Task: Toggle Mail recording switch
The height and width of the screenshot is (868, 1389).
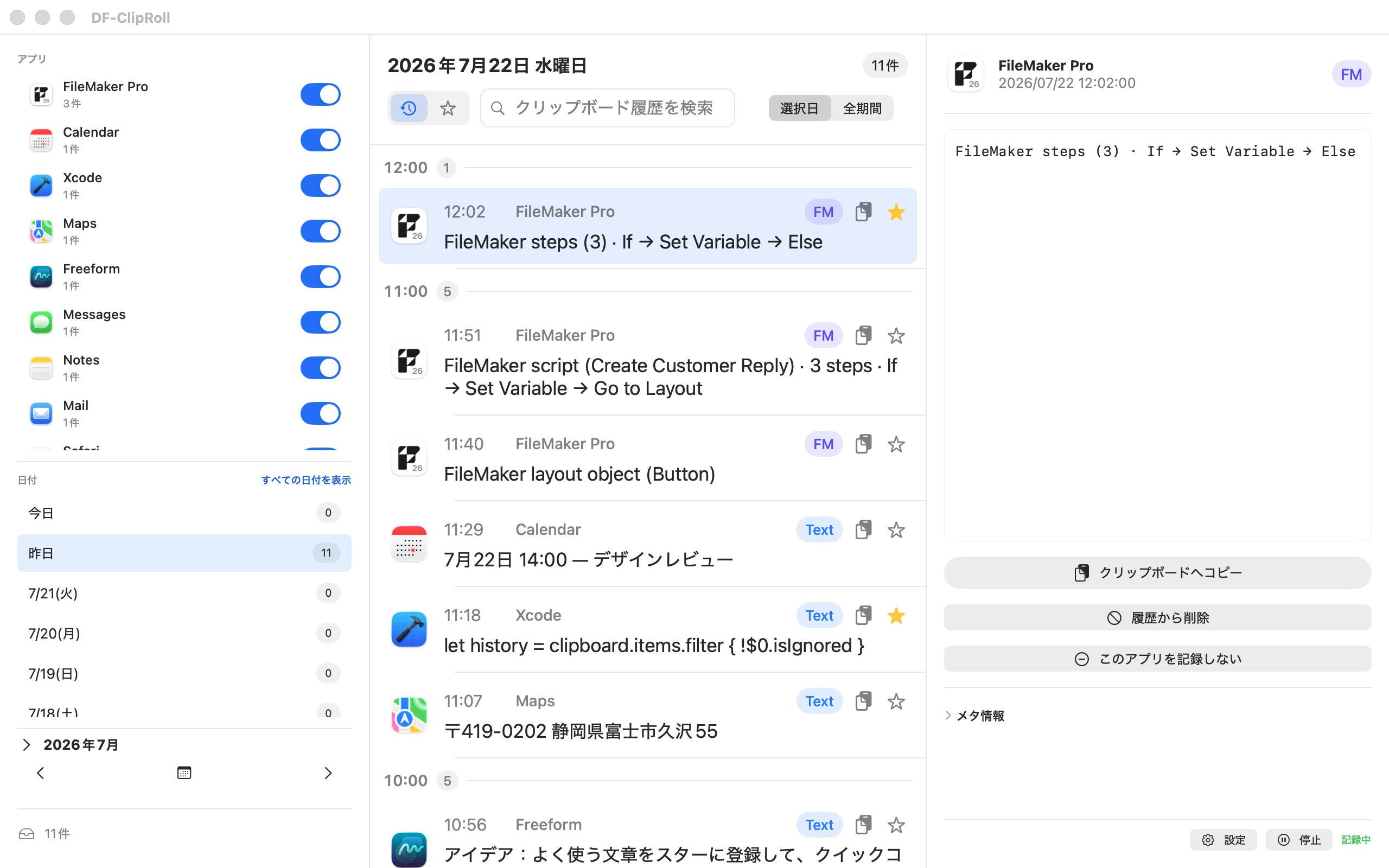Action: coord(320,413)
